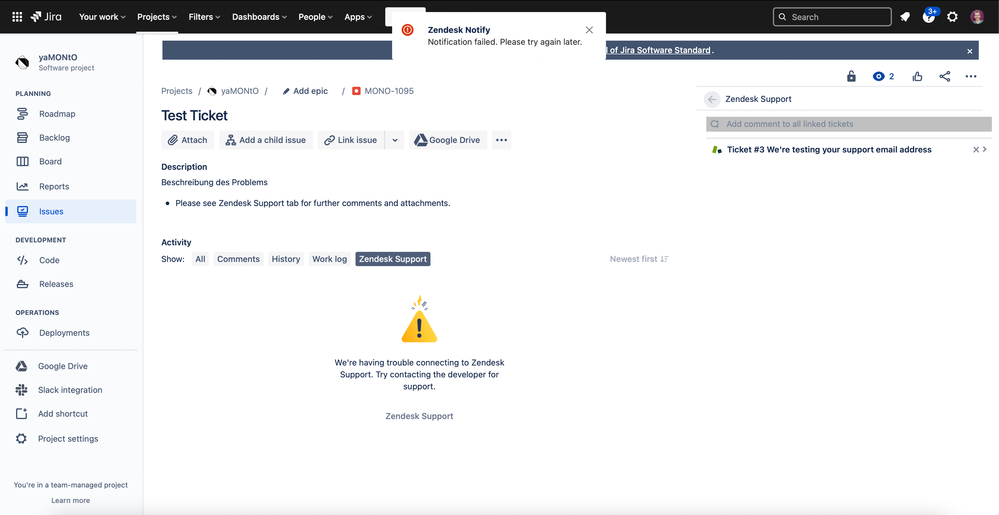The image size is (999, 515).
Task: Open the help icon with 3+ badge
Action: pos(929,17)
